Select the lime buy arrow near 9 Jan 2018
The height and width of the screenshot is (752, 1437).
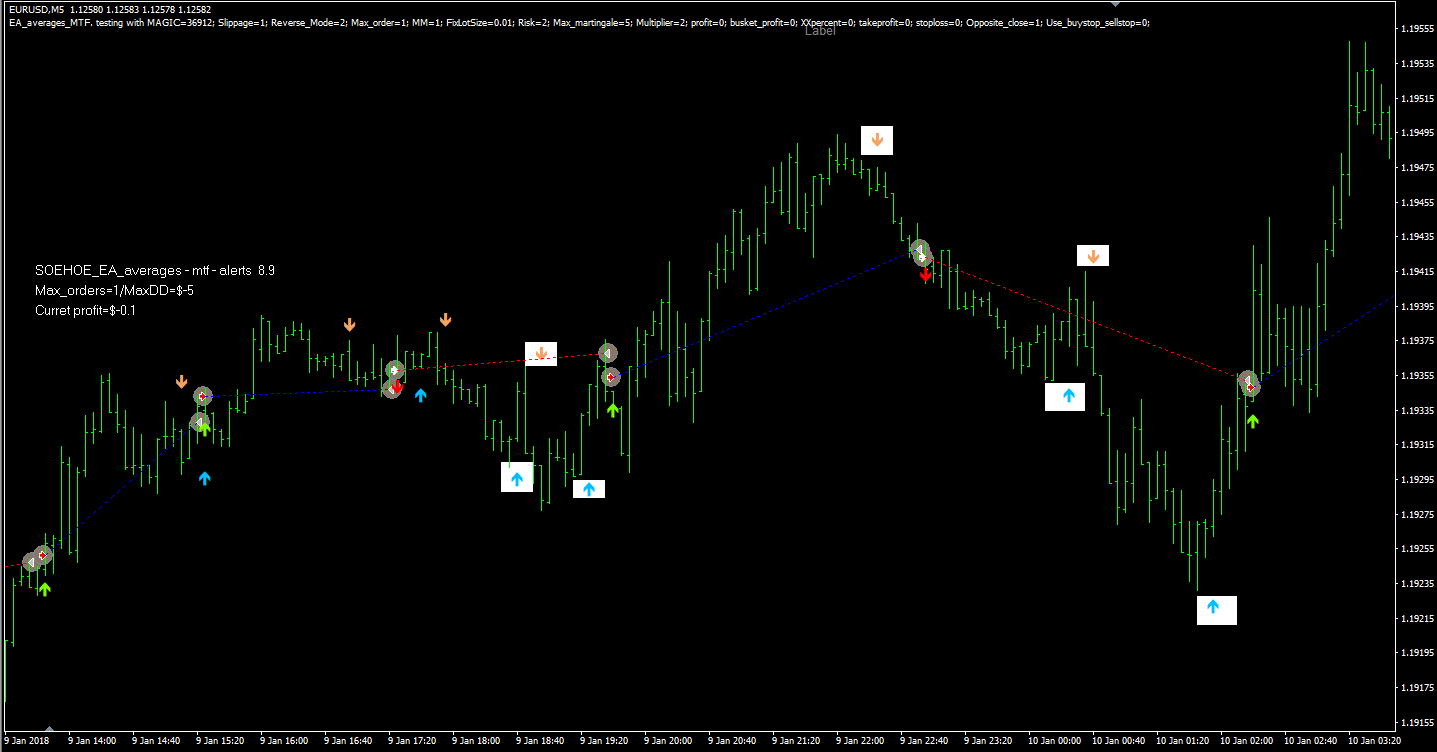click(x=44, y=589)
